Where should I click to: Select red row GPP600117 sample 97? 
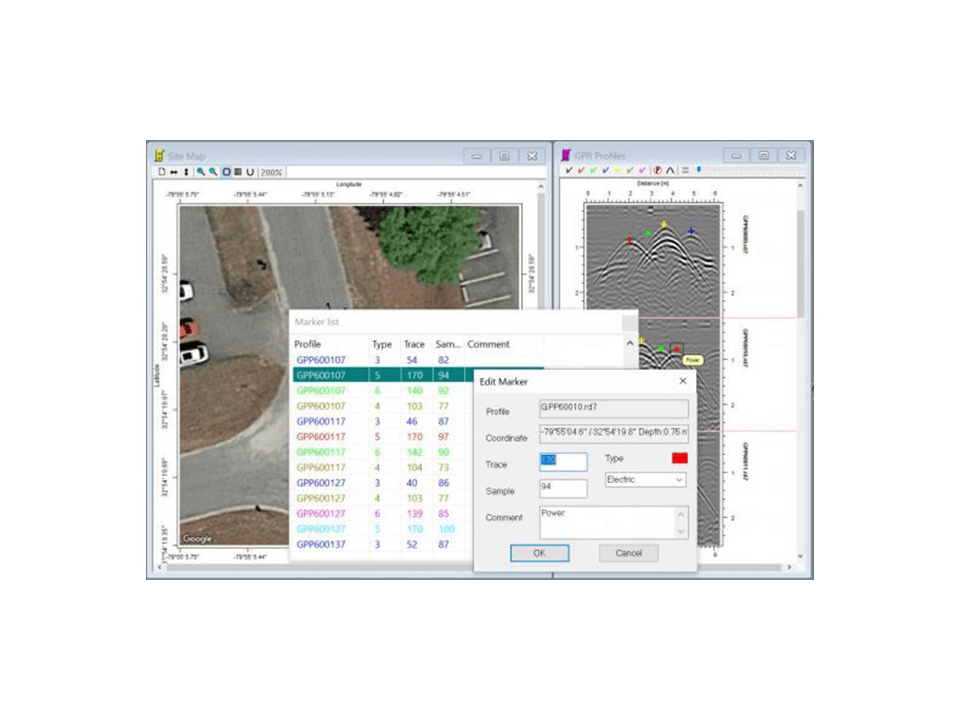pos(383,437)
